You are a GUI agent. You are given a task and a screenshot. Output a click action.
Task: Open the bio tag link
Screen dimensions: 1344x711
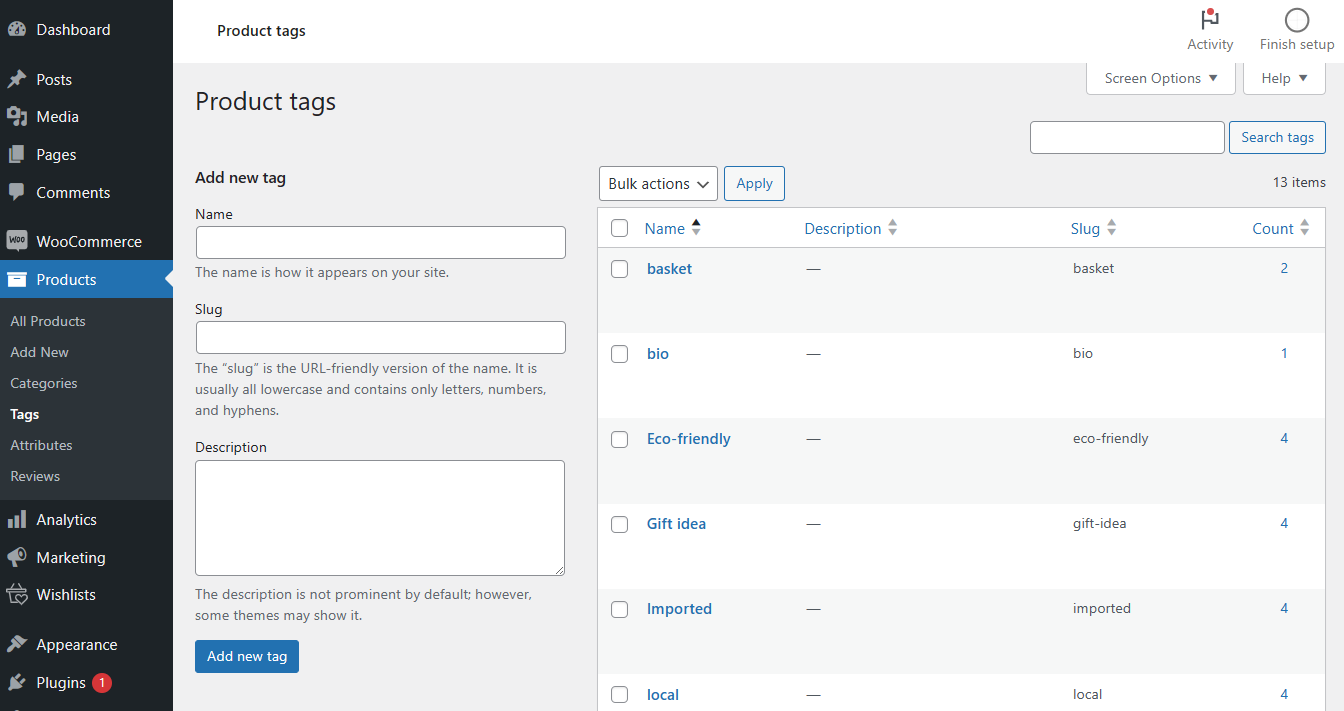(658, 354)
